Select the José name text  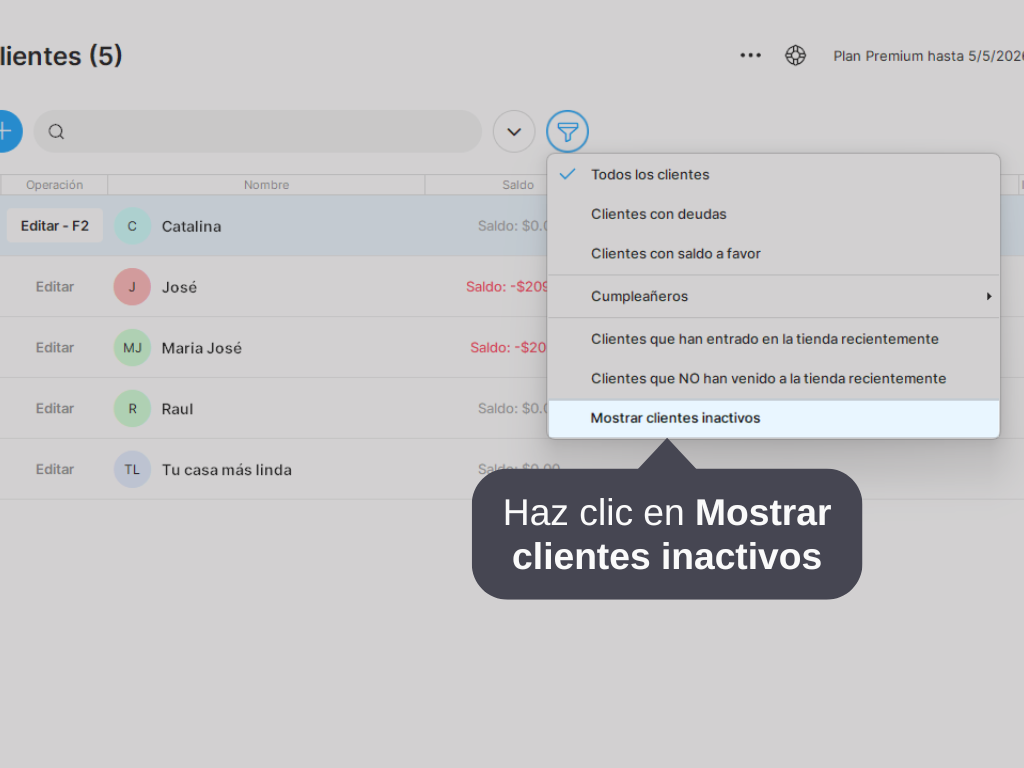point(180,287)
